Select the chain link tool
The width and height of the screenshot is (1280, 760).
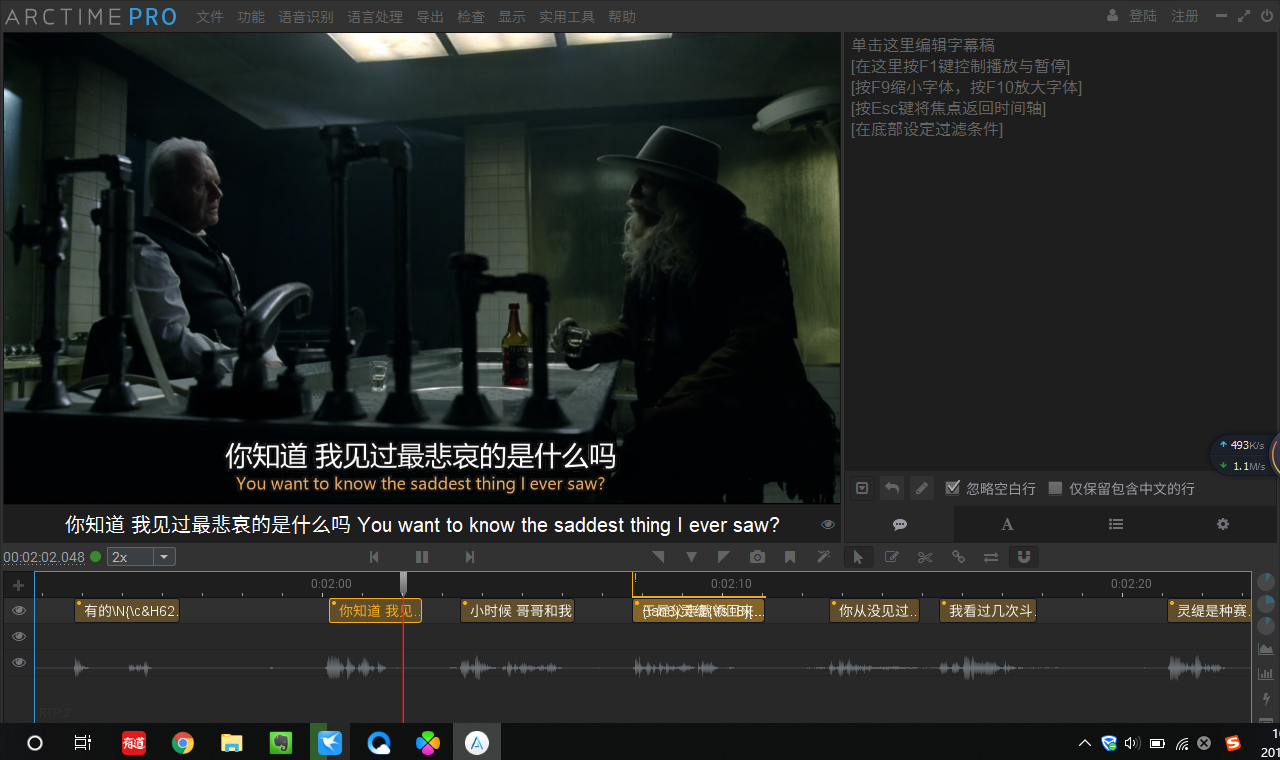pyautogui.click(x=958, y=557)
